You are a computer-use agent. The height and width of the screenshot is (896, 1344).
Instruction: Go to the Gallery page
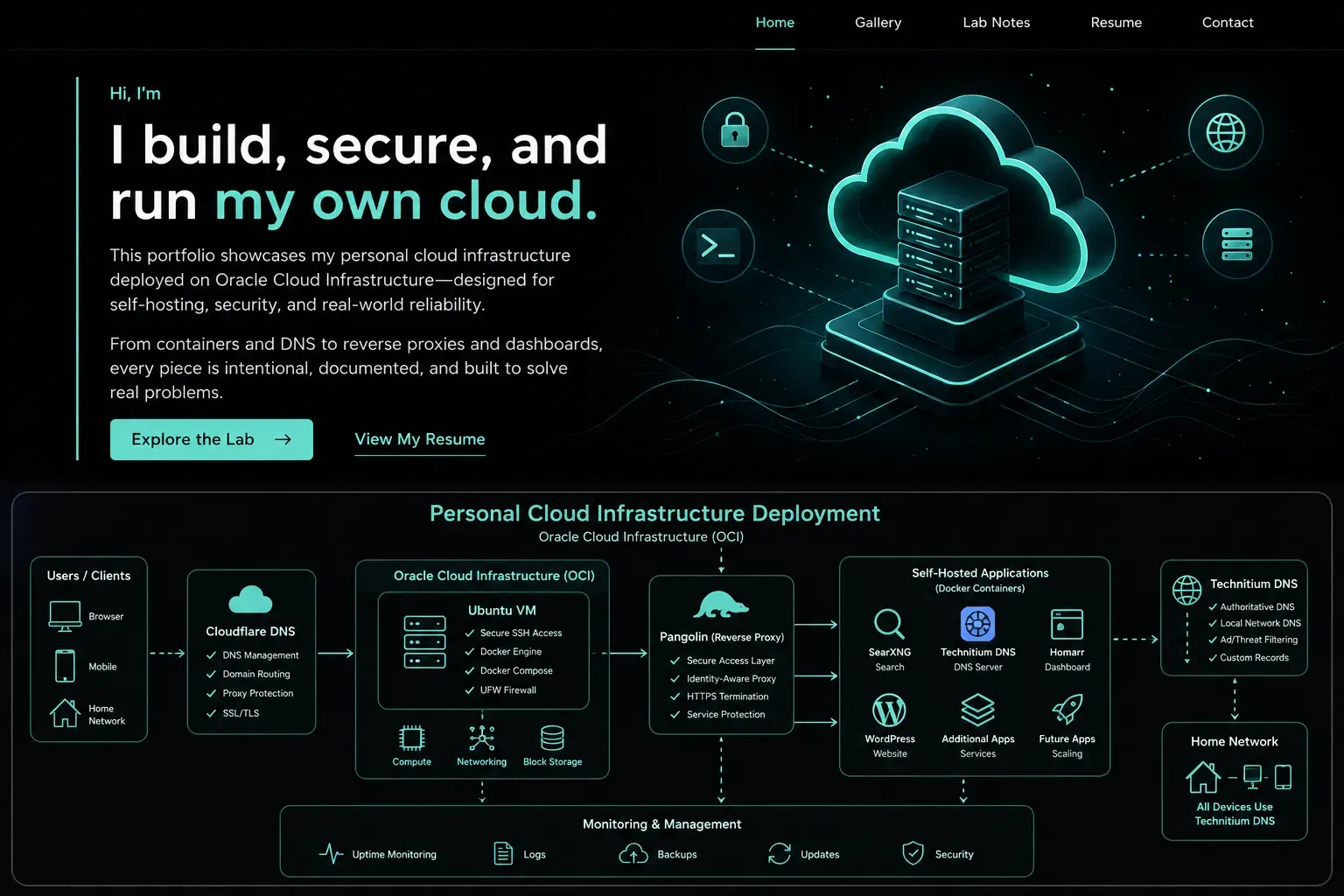point(878,23)
